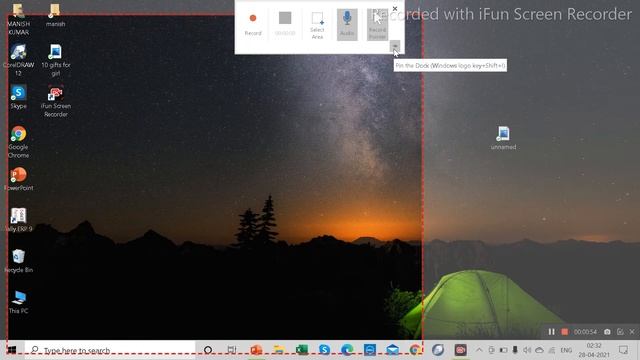Toggle Audio microphone recording
This screenshot has width=640, height=360.
(347, 24)
